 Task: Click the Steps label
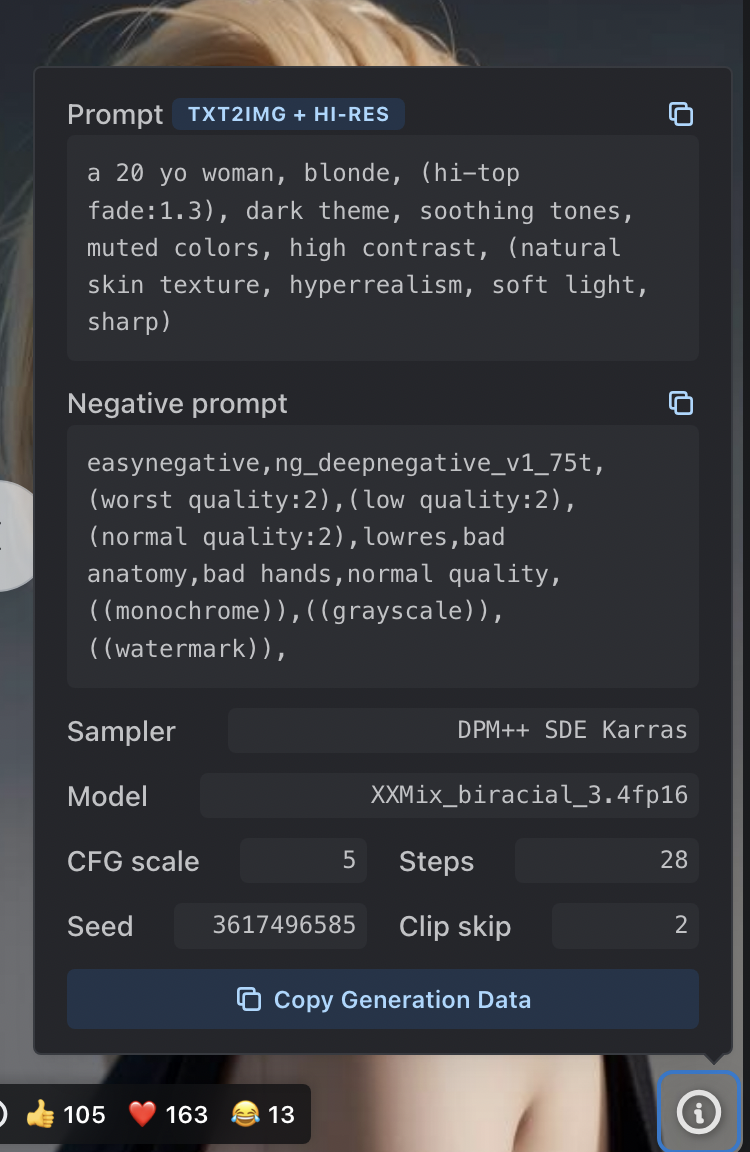tap(436, 862)
